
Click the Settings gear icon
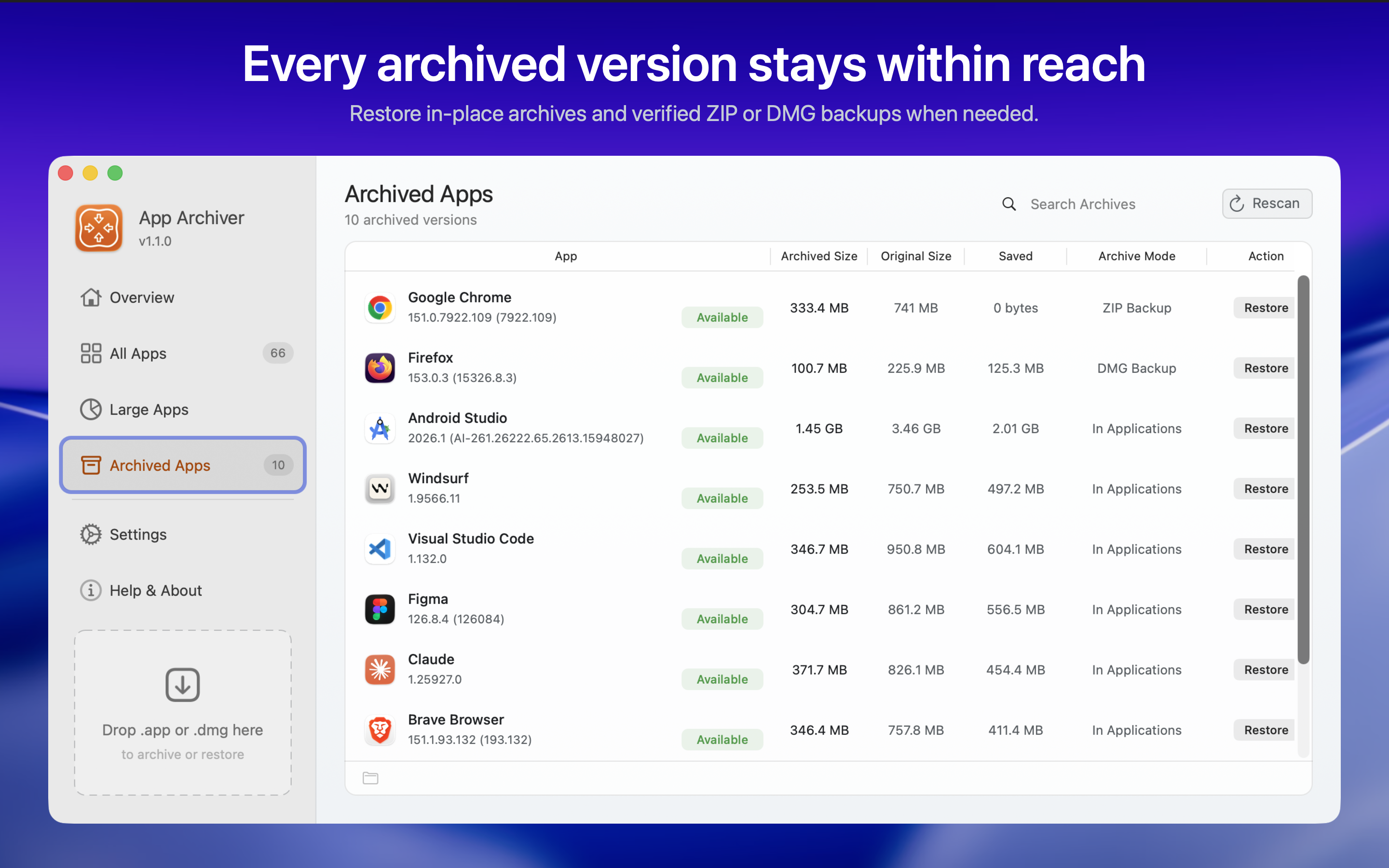[x=91, y=534]
